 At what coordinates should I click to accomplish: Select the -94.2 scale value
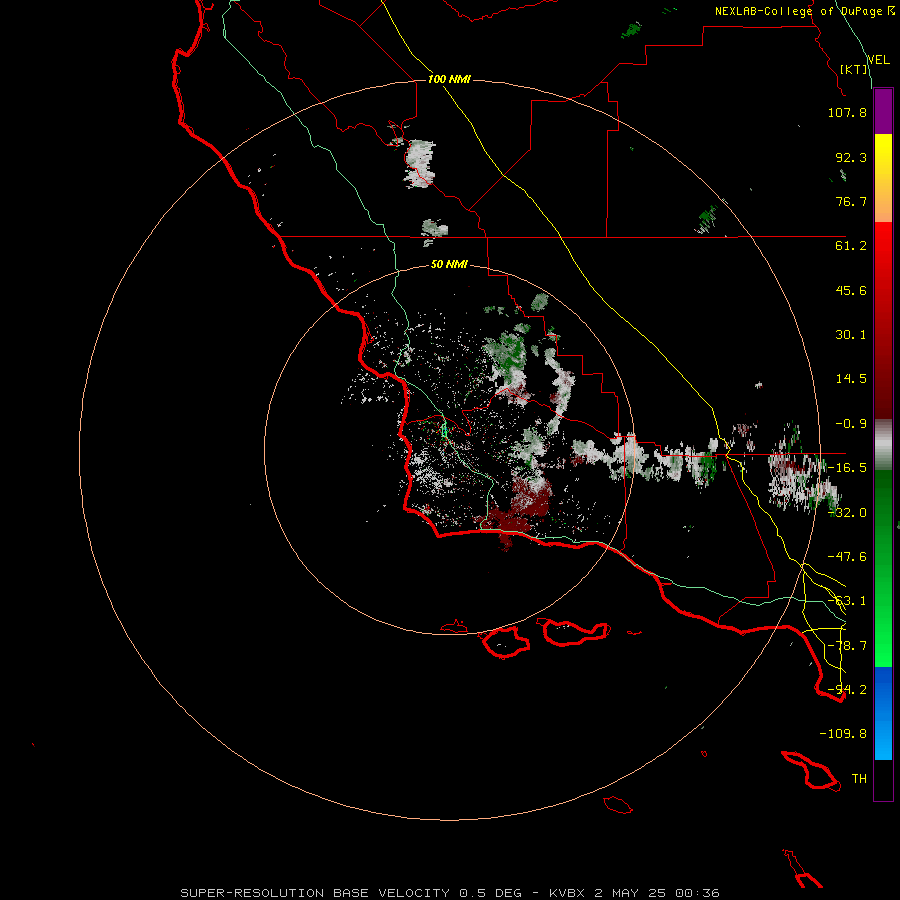pyautogui.click(x=847, y=690)
